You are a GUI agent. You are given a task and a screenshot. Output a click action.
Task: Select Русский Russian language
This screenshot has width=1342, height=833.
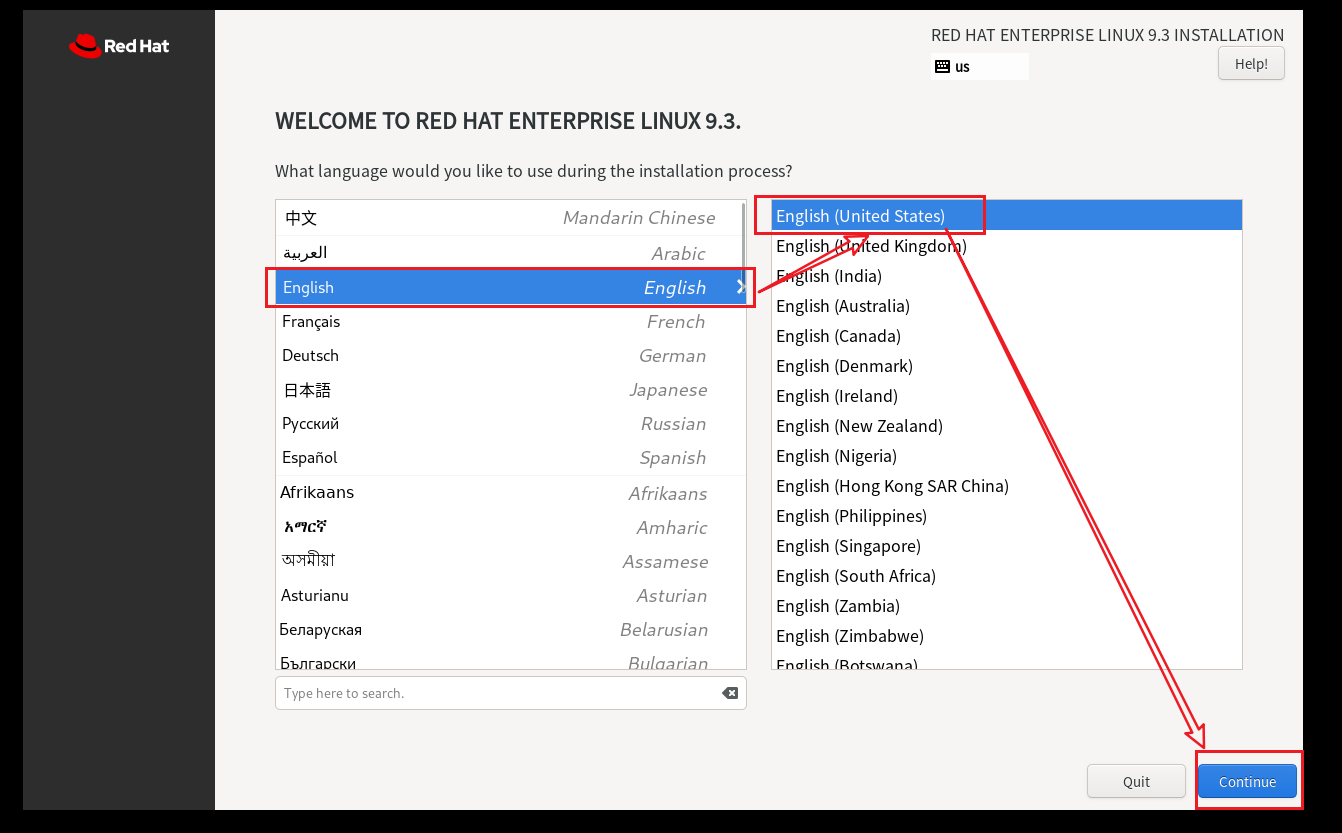(511, 423)
